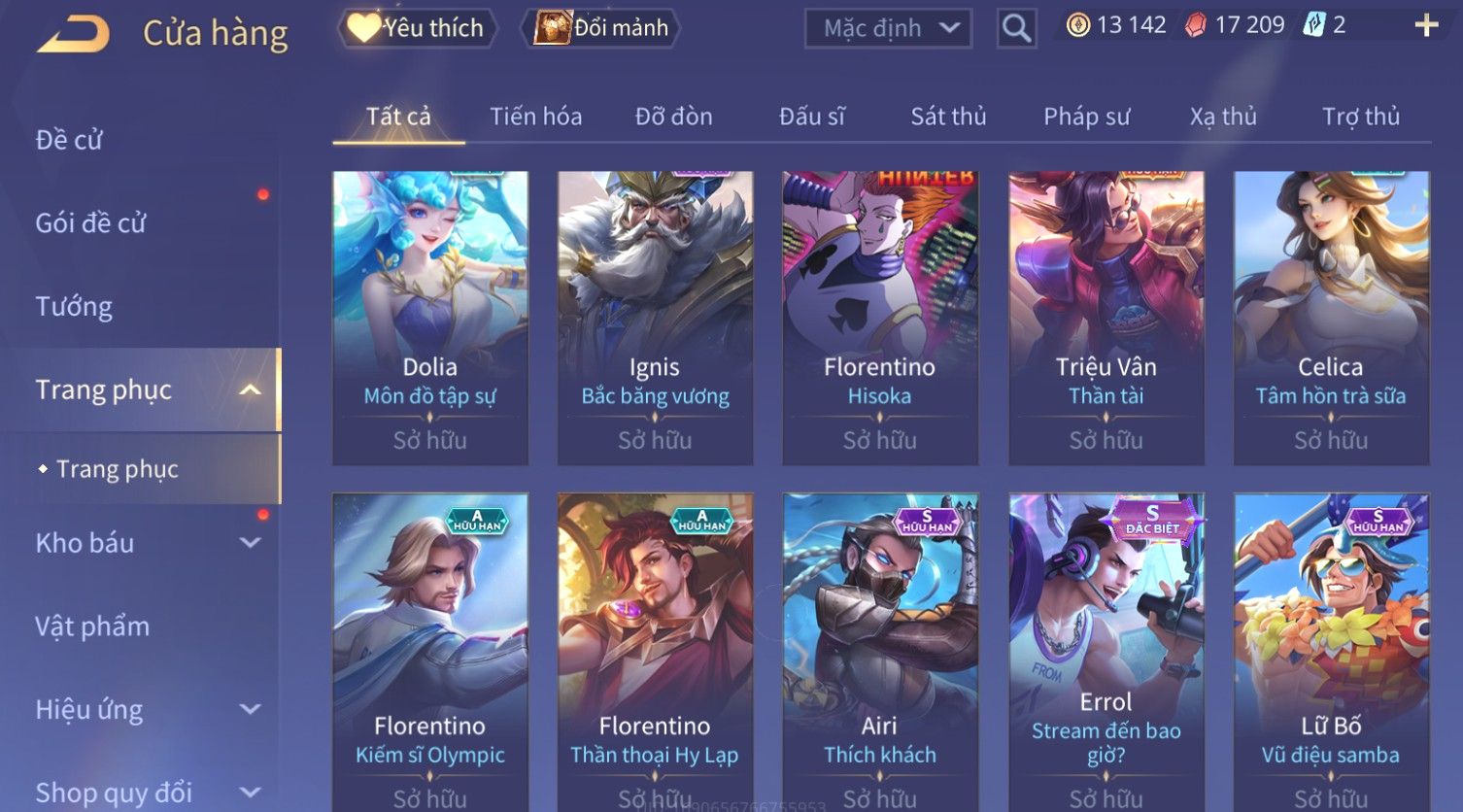The width and height of the screenshot is (1463, 812).
Task: Switch to the Sát thủ tab
Action: point(948,117)
